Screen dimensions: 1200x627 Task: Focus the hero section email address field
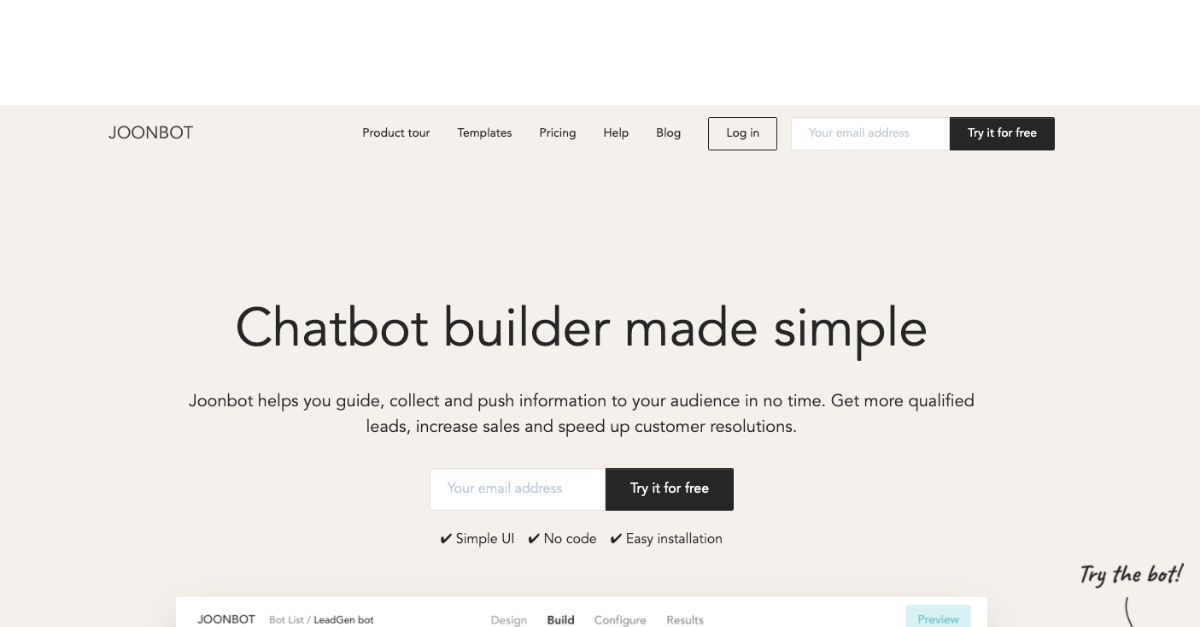point(517,489)
